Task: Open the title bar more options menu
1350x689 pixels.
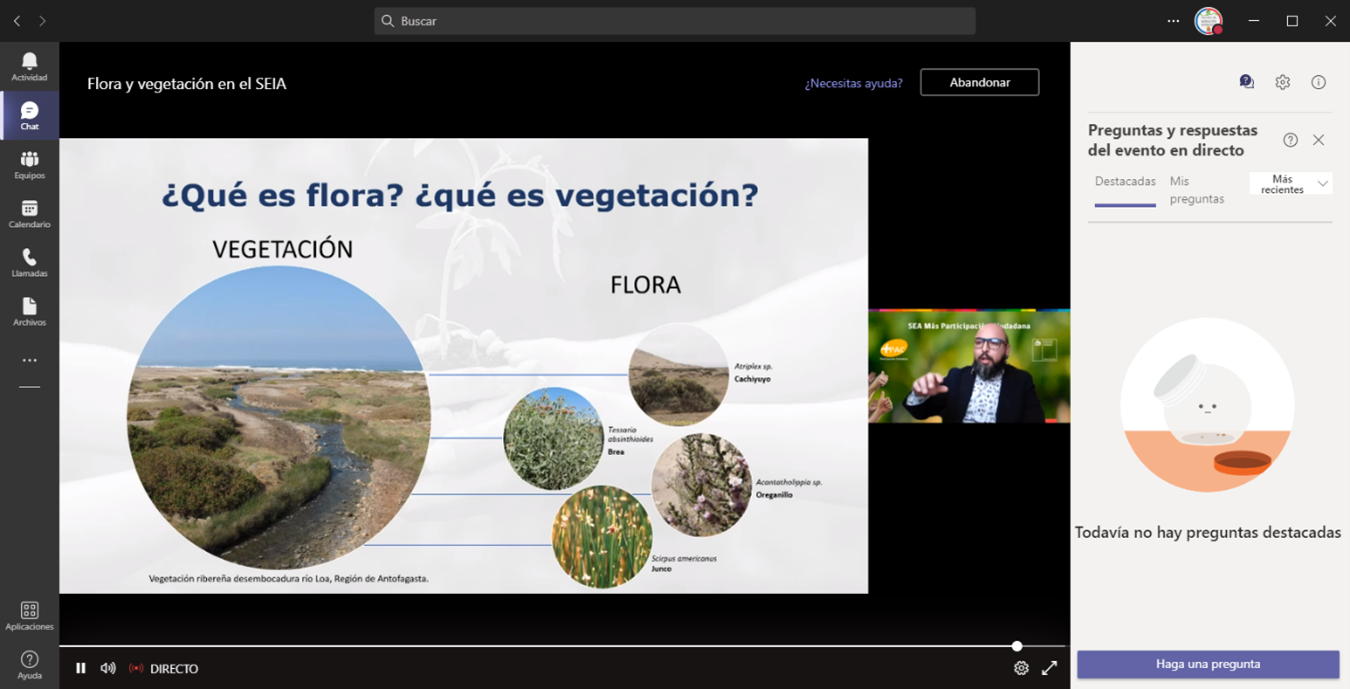Action: point(1173,21)
